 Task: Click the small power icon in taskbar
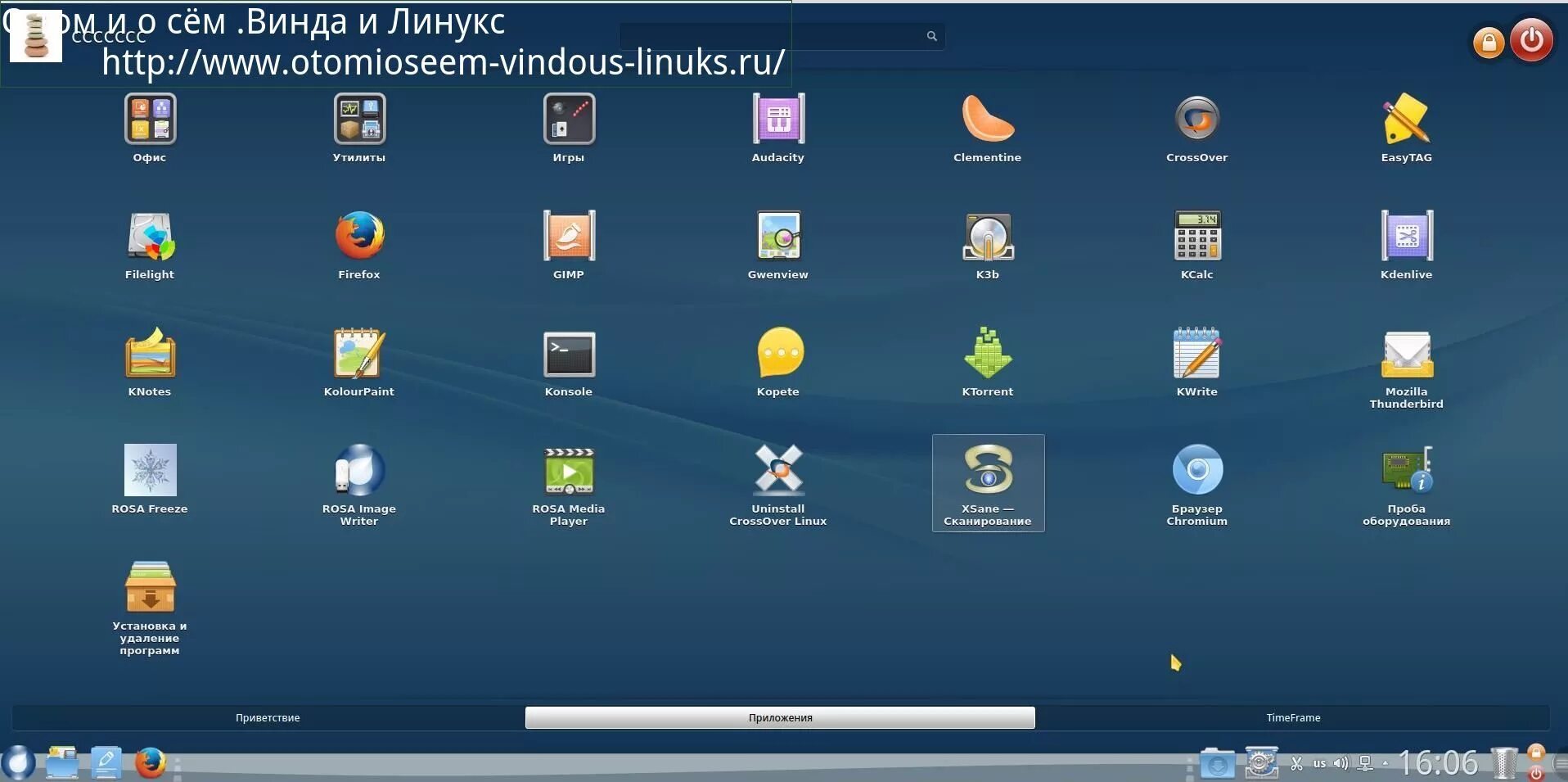click(x=1536, y=772)
